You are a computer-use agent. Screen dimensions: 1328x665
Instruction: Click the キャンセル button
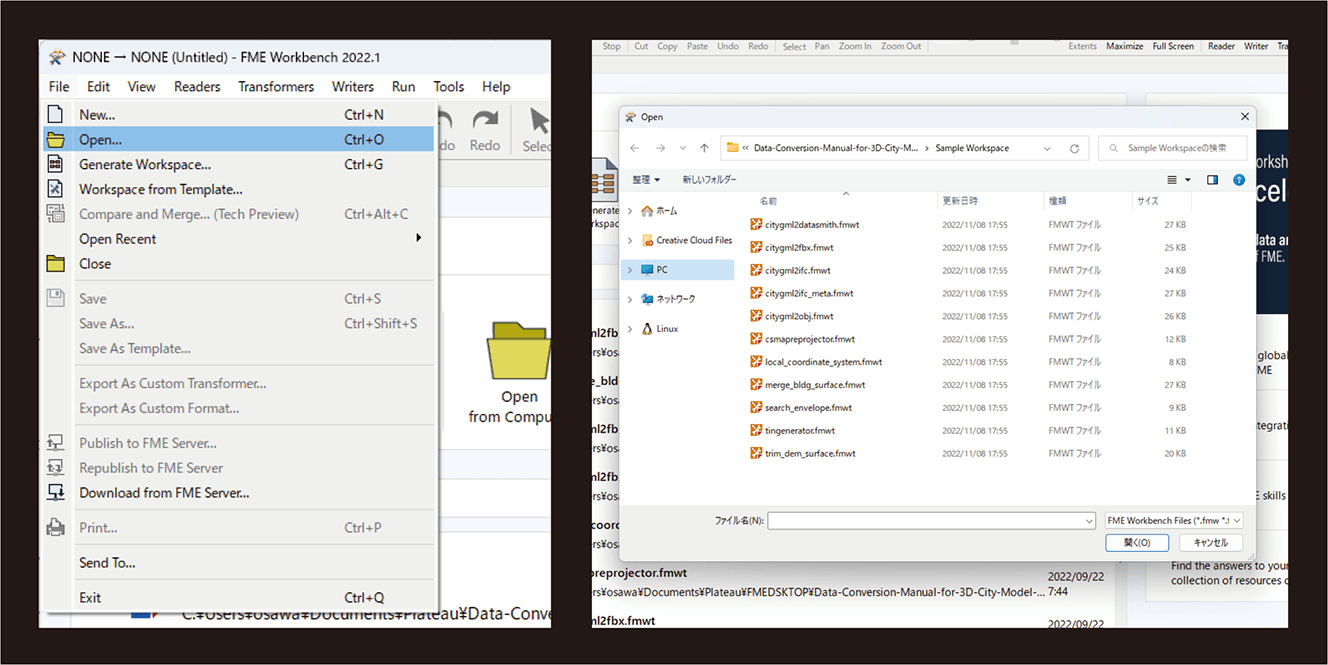(1211, 543)
